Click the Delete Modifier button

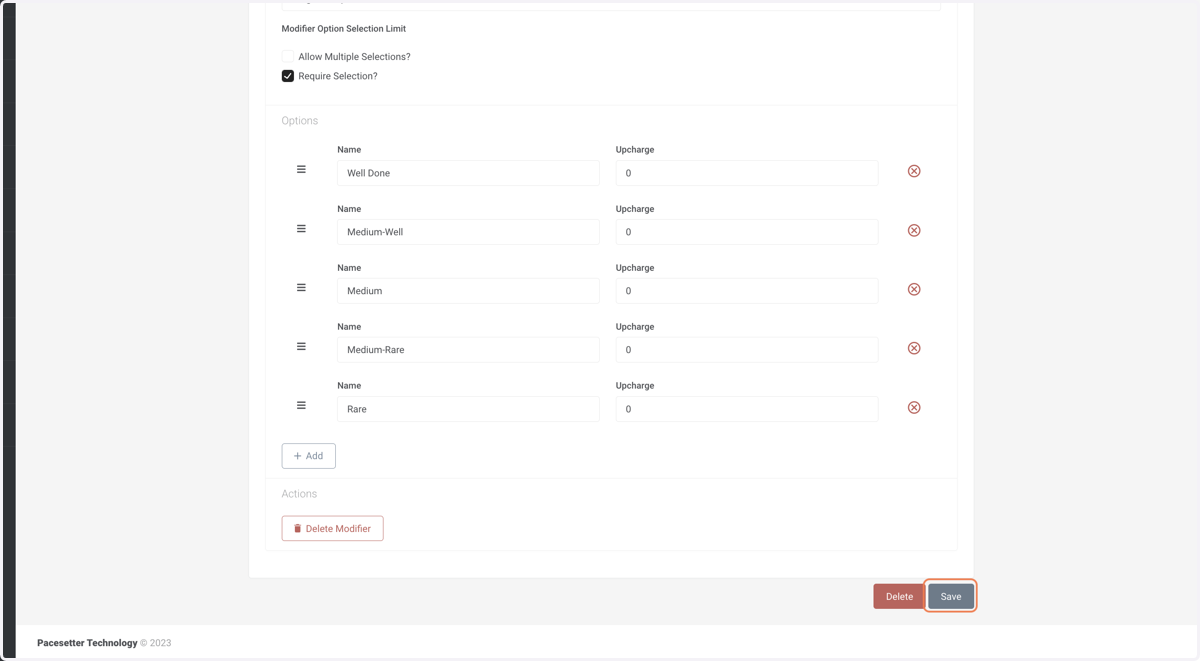click(x=332, y=528)
